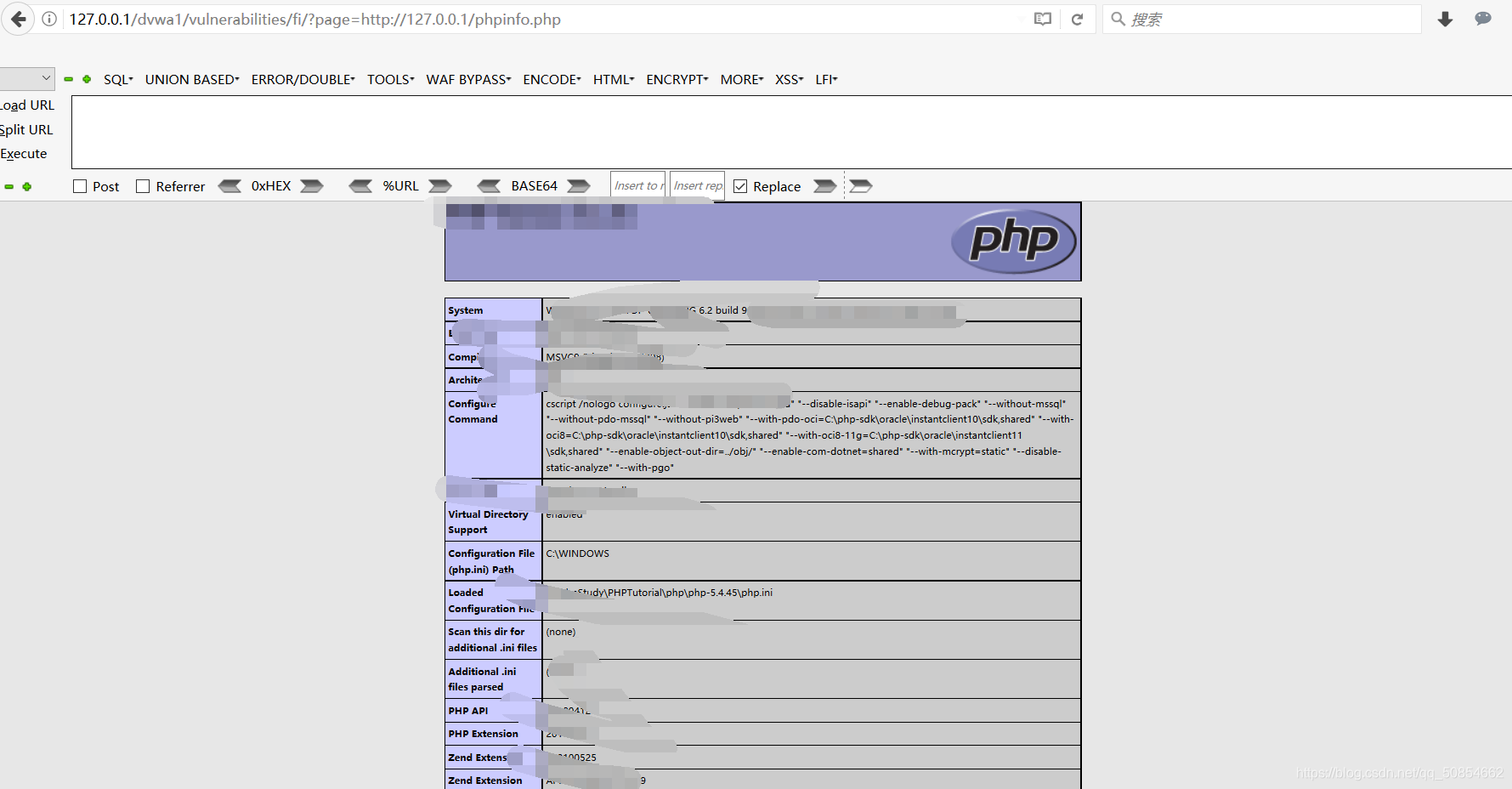The height and width of the screenshot is (789, 1512).
Task: Click the 0xHEX label
Action: [271, 186]
